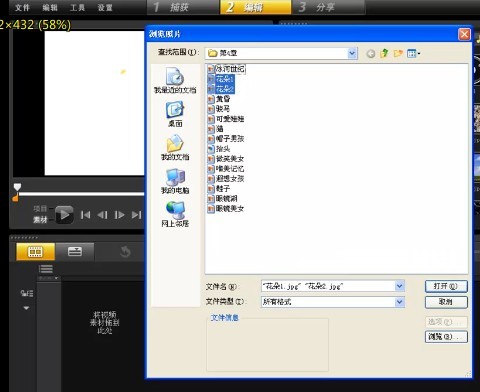Open the view menu icon in the dialog
The height and width of the screenshot is (392, 480).
[x=413, y=53]
